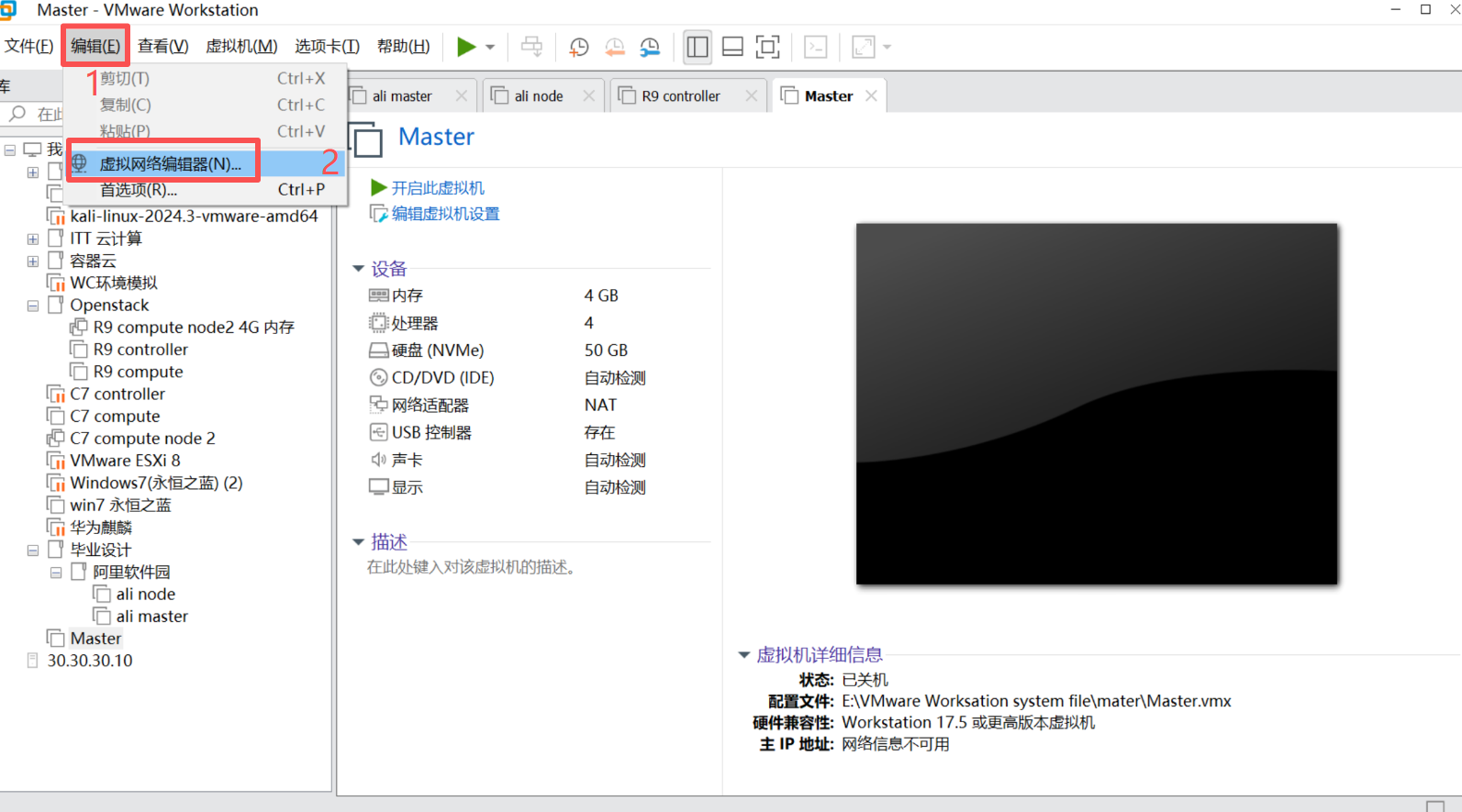Toggle the library sidebar view icon
1462x812 pixels.
click(x=698, y=47)
